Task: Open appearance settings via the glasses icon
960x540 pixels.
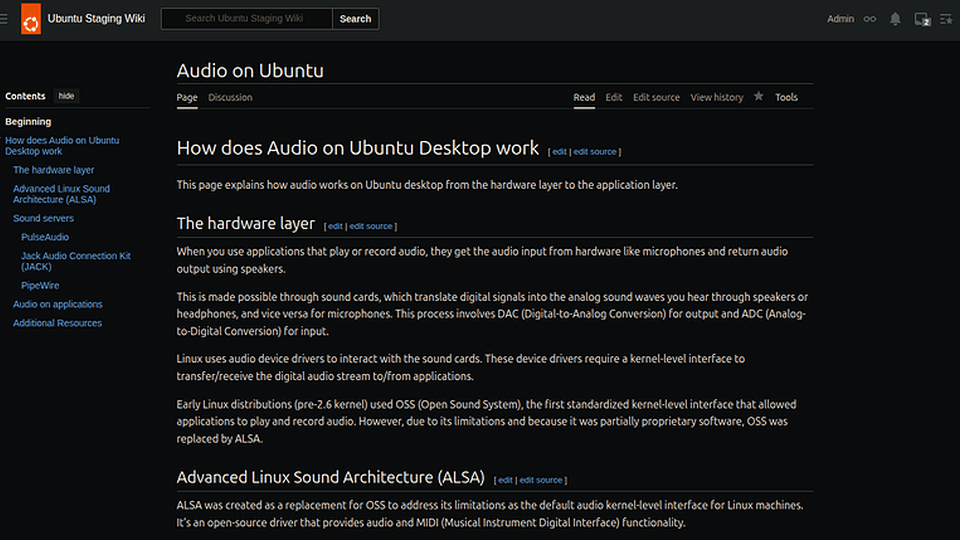Action: pos(869,19)
